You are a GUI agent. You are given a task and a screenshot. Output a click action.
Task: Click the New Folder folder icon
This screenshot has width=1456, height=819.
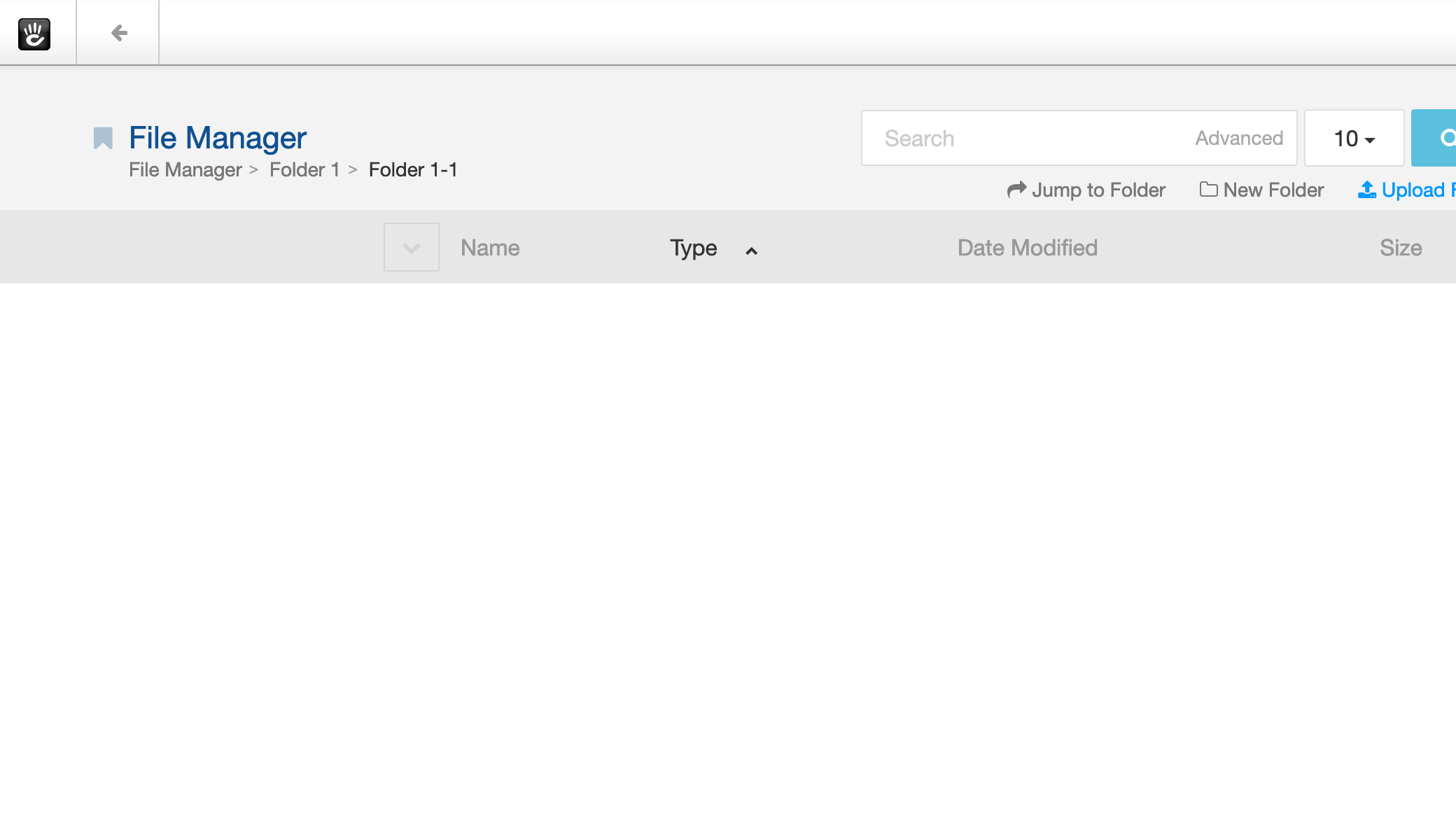tap(1209, 190)
